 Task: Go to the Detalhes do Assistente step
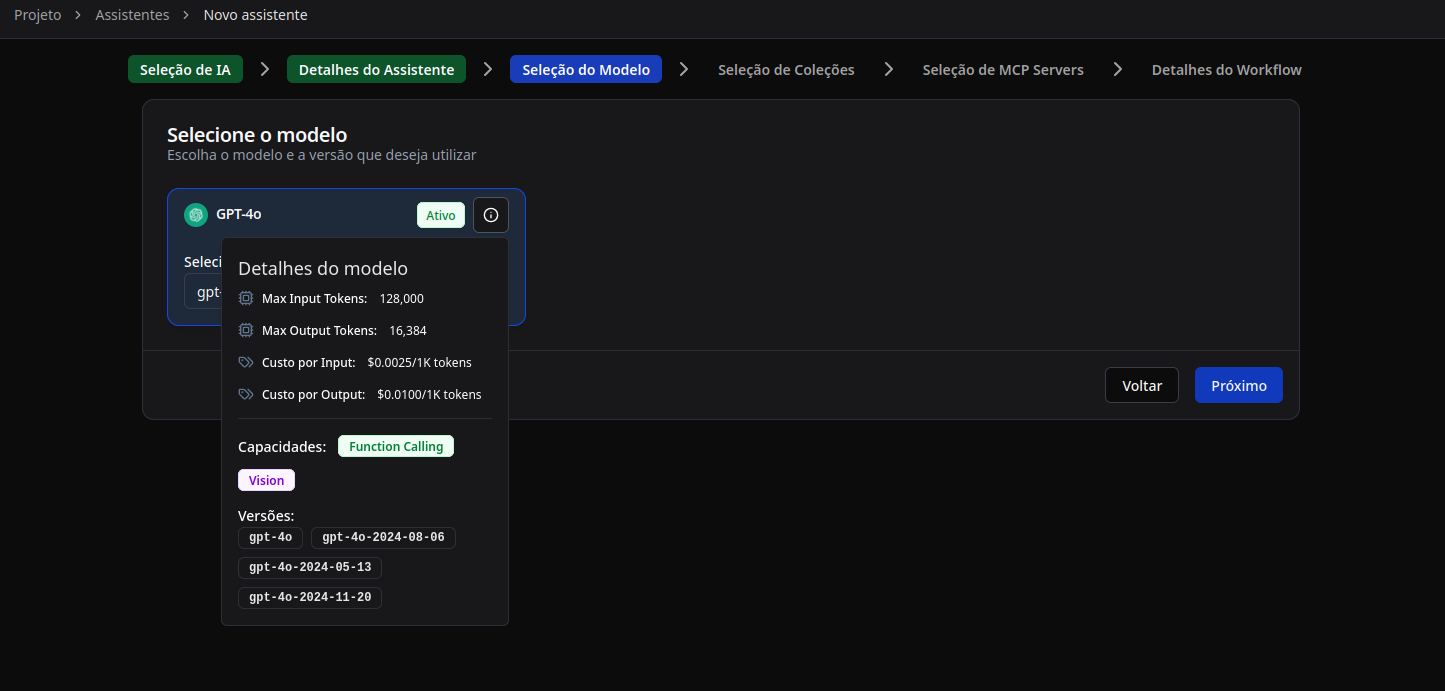pyautogui.click(x=376, y=70)
